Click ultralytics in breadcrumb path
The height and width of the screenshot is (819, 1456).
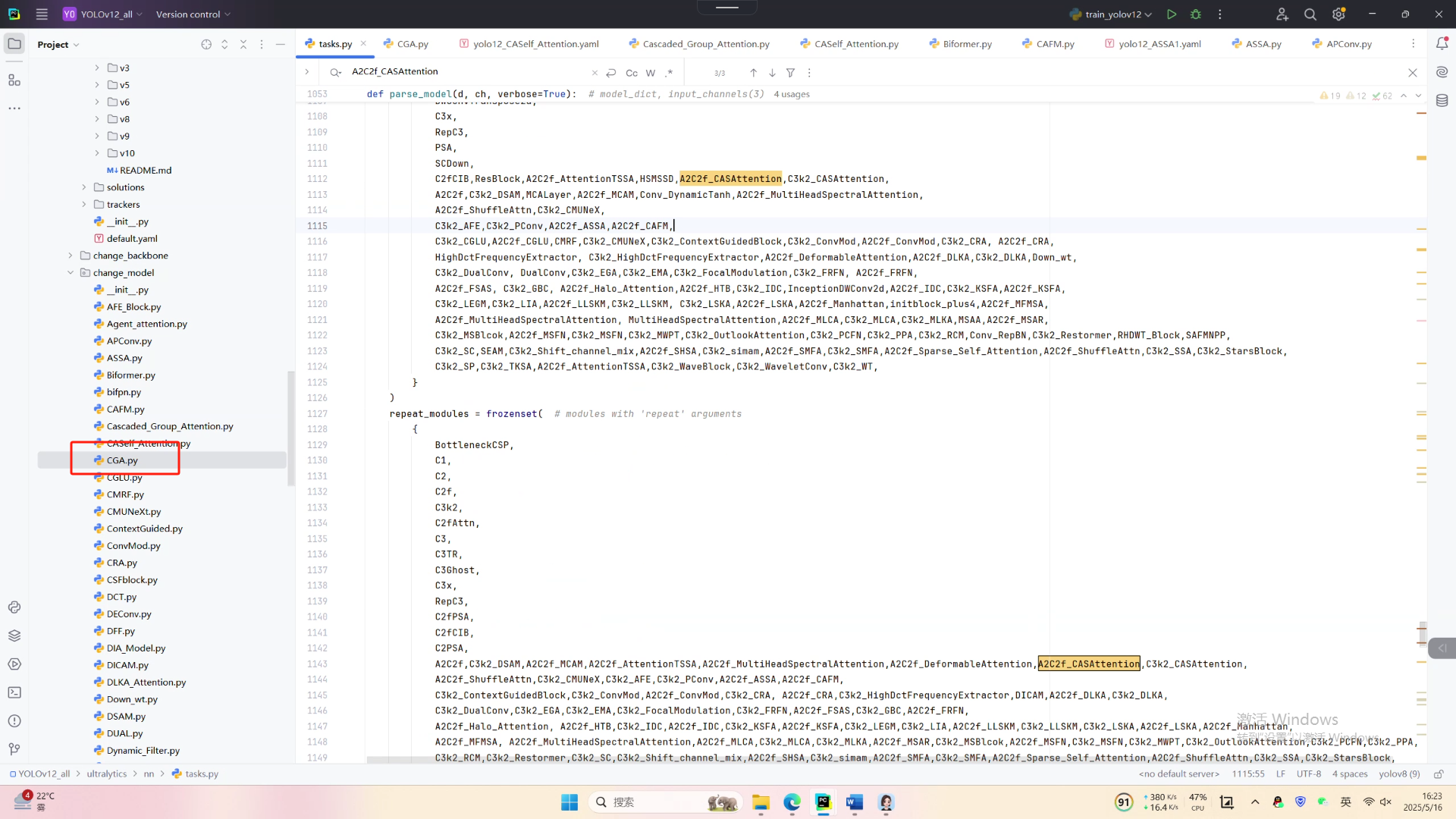(107, 774)
